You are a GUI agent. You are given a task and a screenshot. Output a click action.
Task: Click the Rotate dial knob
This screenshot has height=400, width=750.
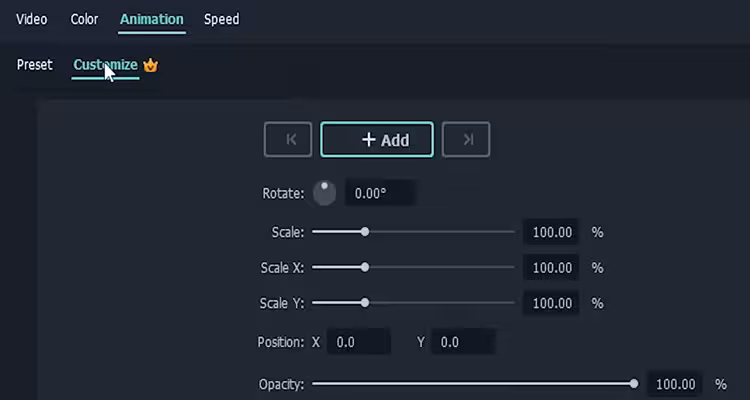pyautogui.click(x=325, y=193)
